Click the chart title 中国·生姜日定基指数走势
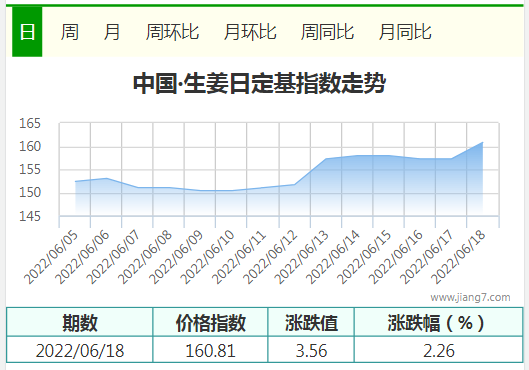Screen dimensions: 529x370 (259, 83)
